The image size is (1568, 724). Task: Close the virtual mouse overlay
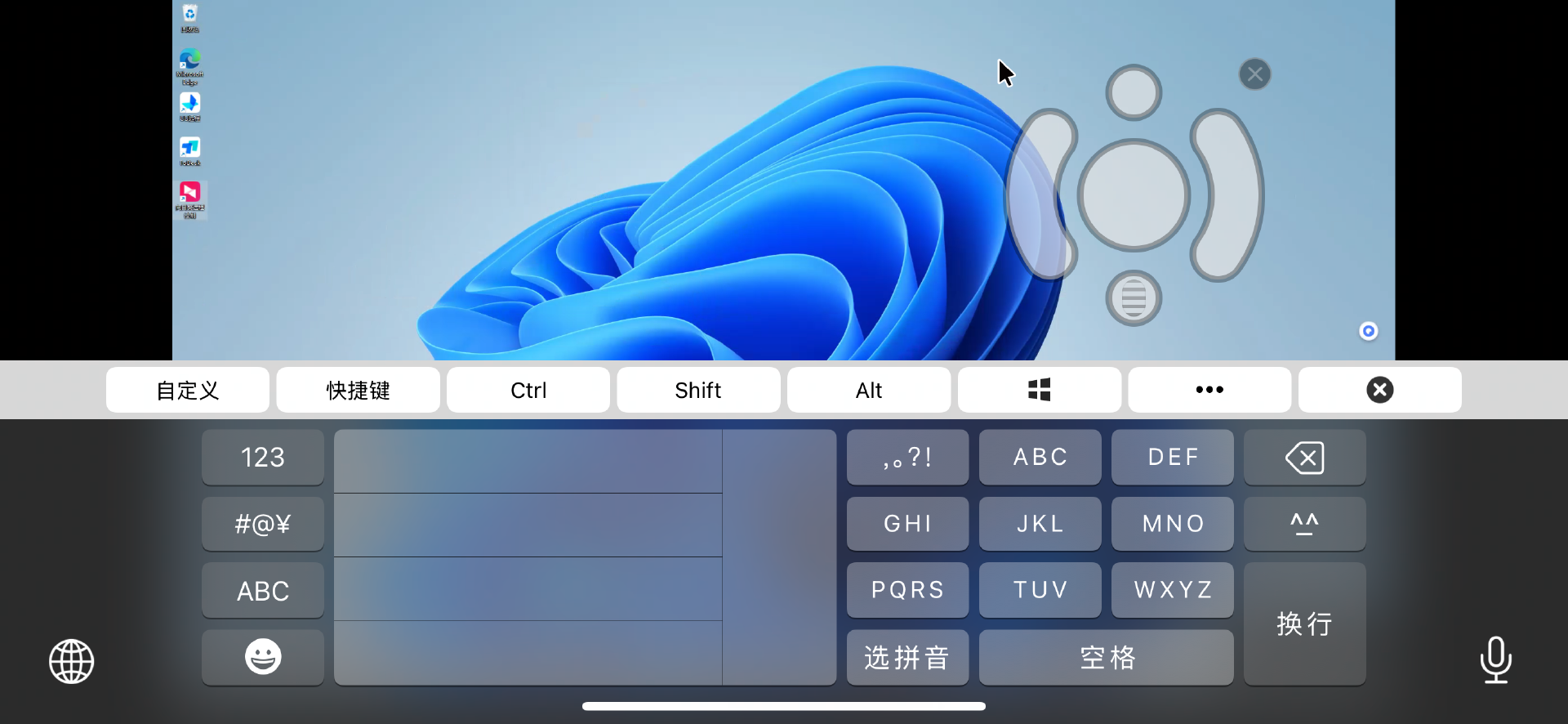[1254, 74]
